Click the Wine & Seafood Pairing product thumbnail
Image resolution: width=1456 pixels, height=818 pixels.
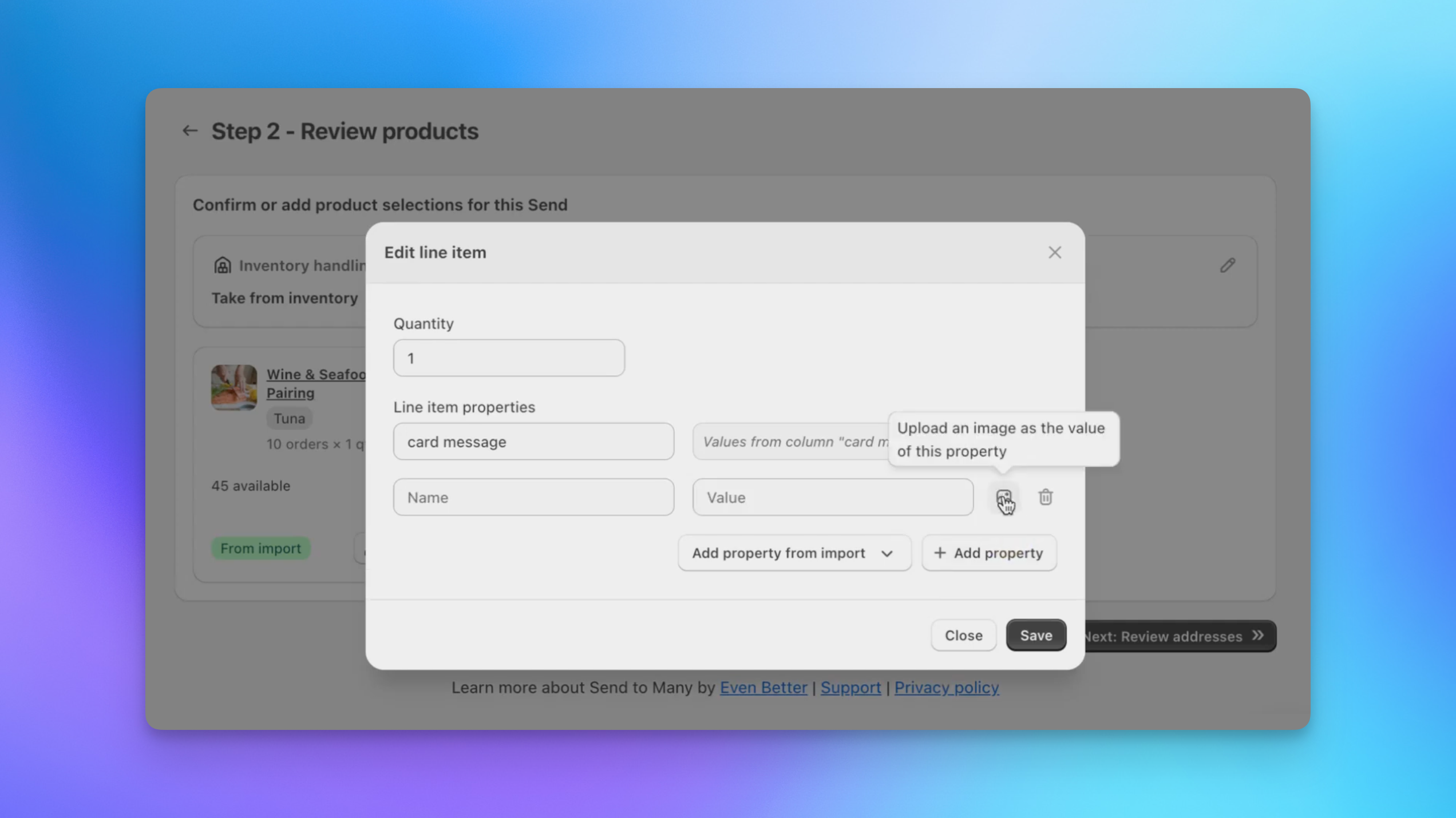click(x=235, y=387)
